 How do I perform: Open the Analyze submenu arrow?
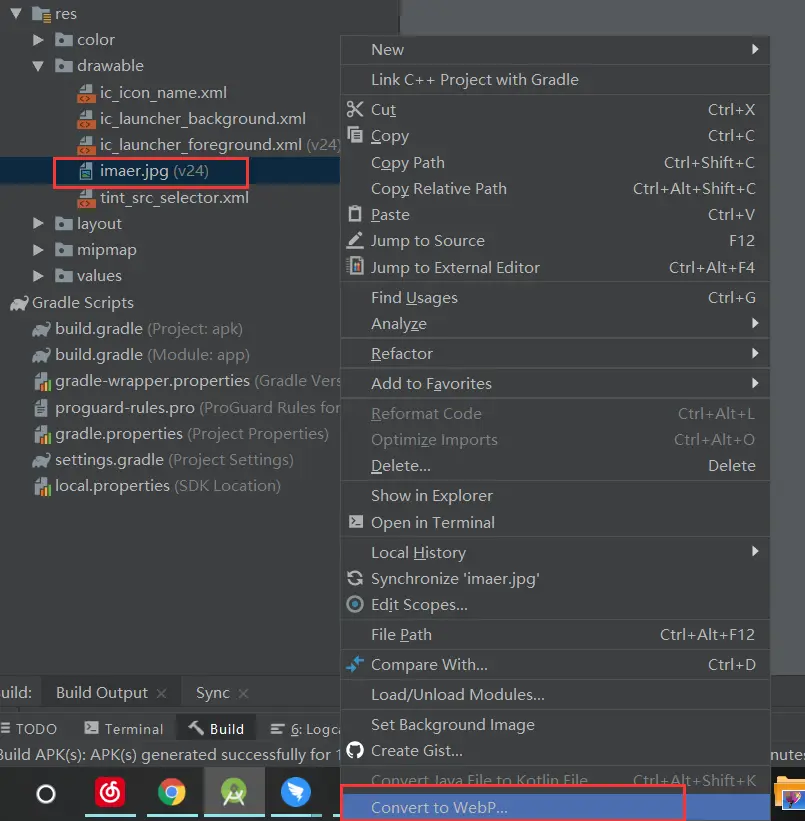(755, 323)
